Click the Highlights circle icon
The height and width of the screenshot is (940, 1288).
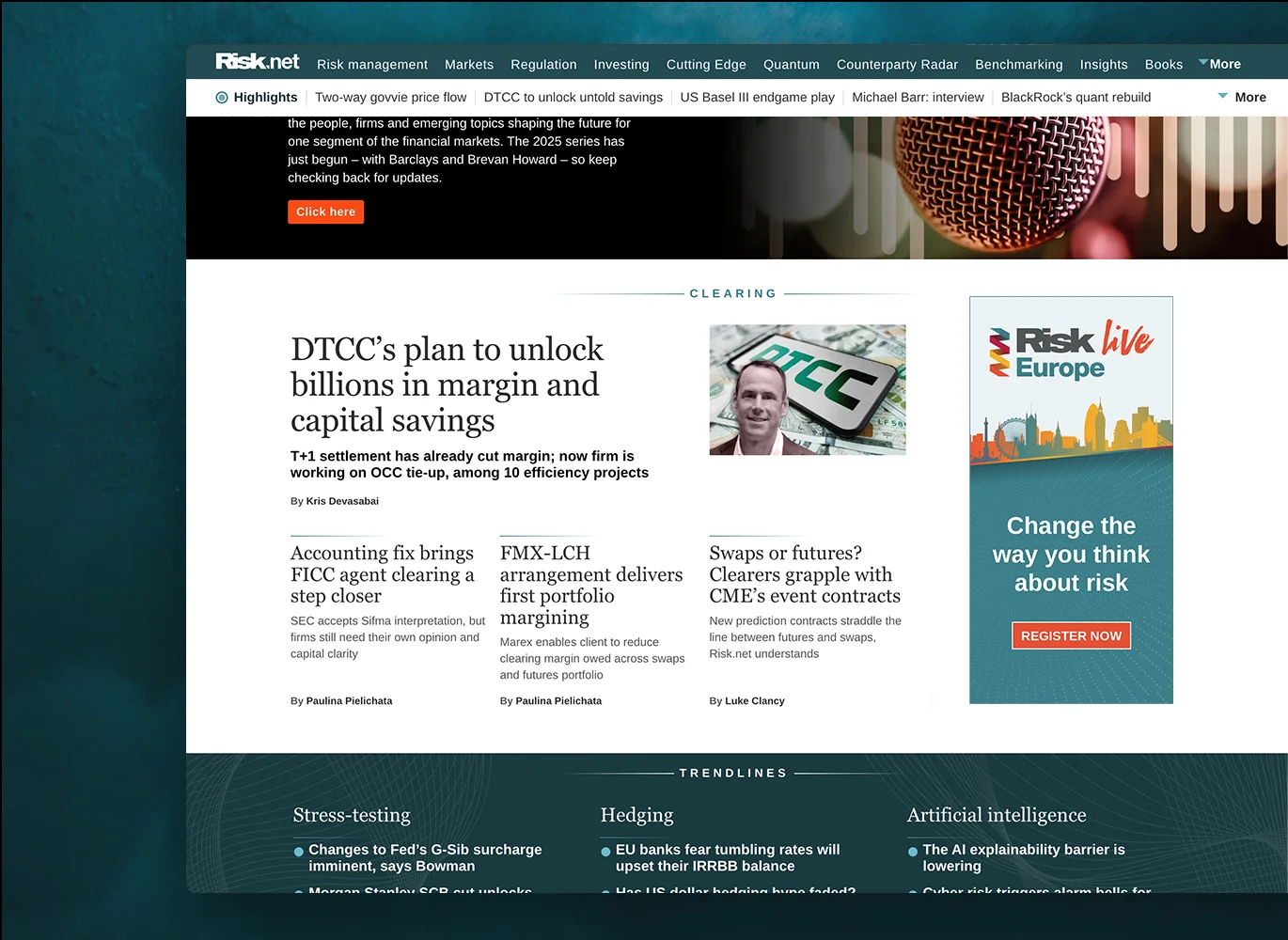[x=222, y=97]
